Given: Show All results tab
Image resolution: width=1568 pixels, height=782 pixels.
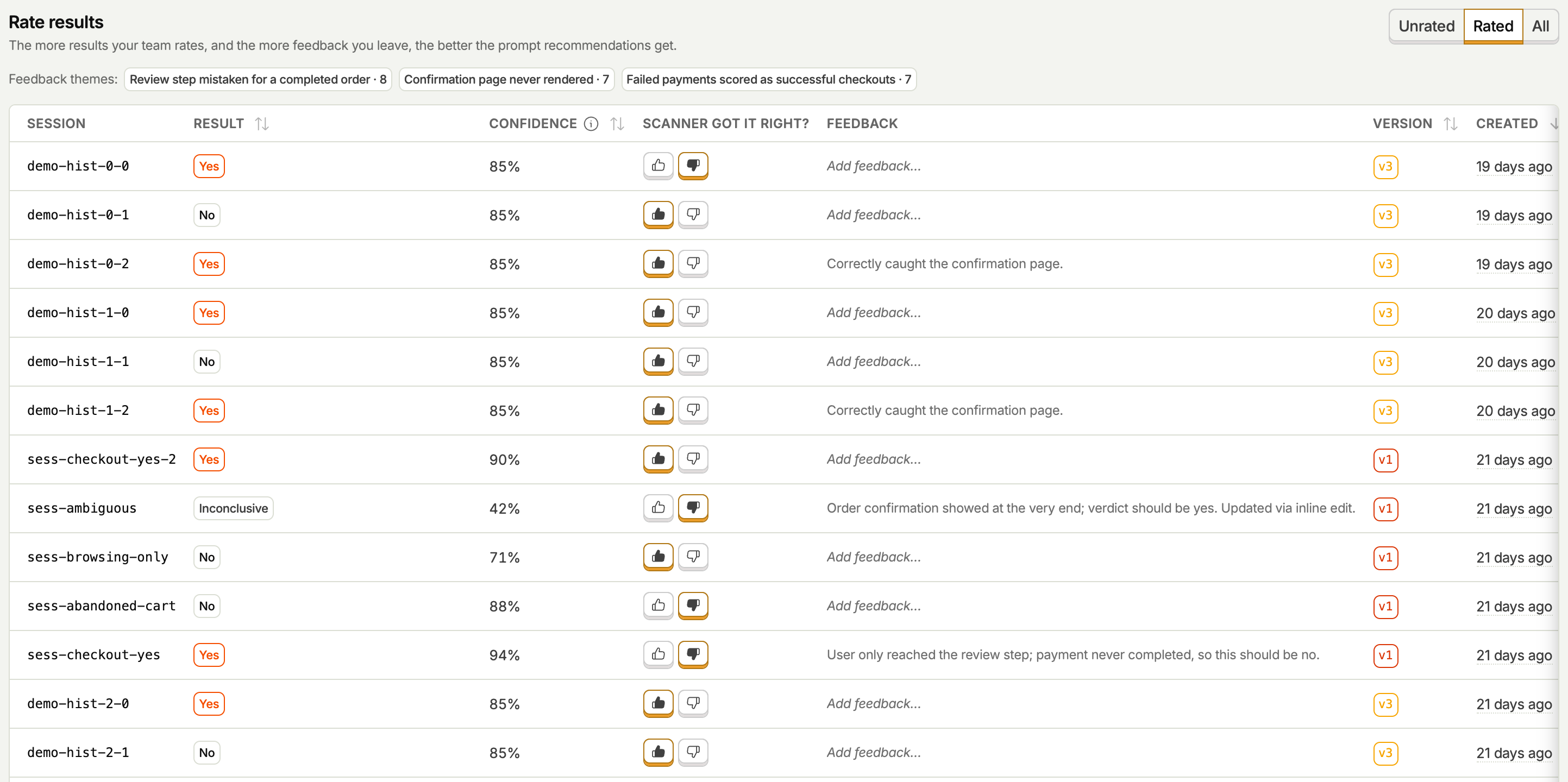Looking at the screenshot, I should [x=1540, y=26].
